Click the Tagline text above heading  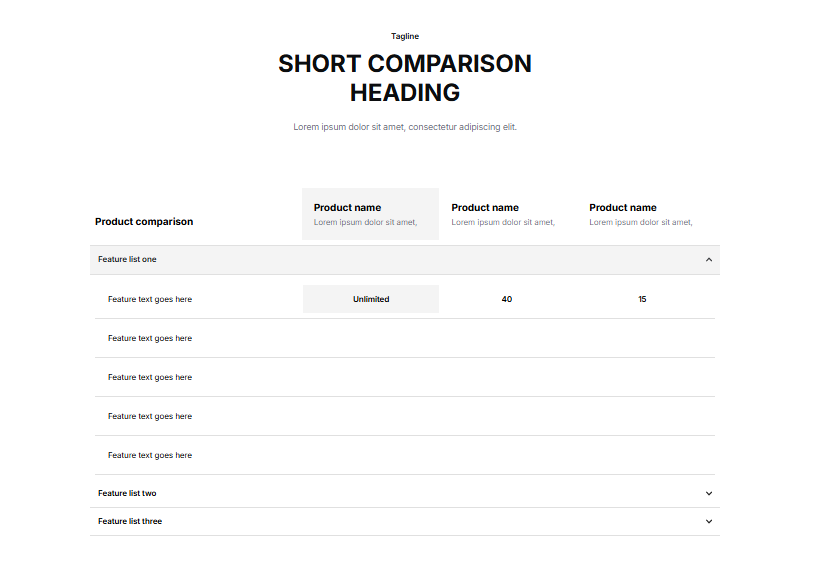click(x=405, y=36)
